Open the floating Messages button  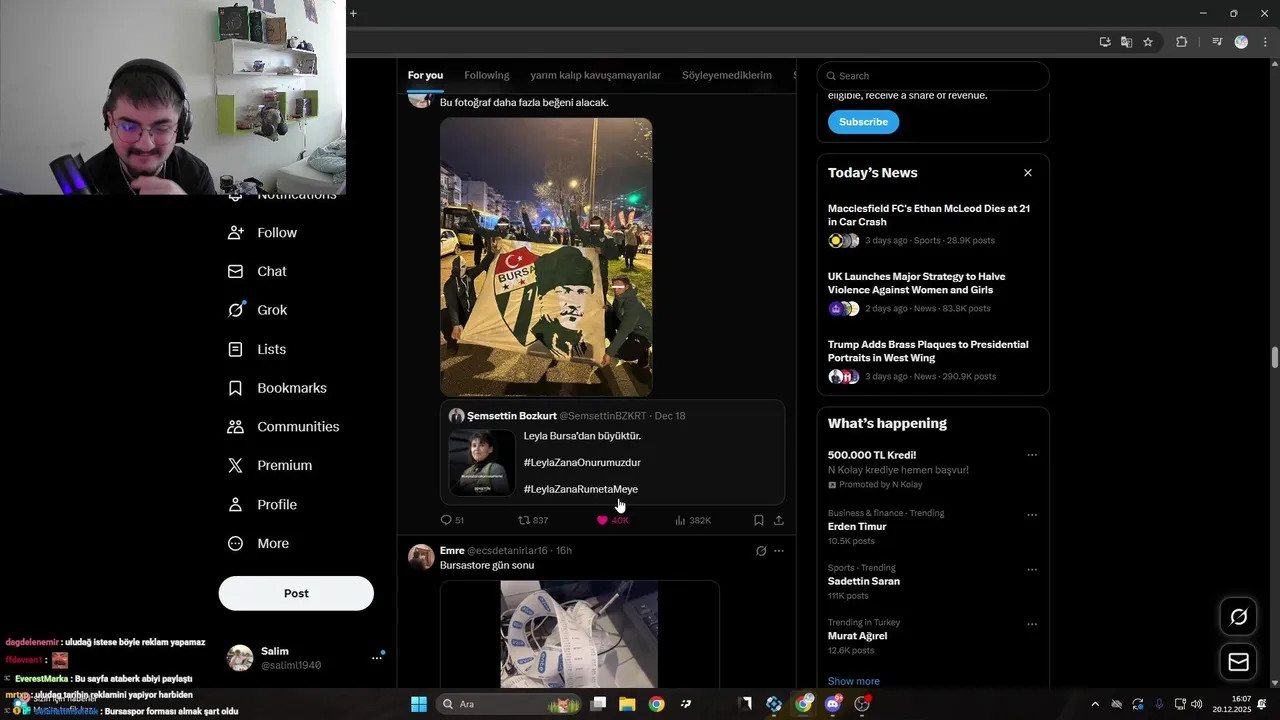coord(1238,662)
